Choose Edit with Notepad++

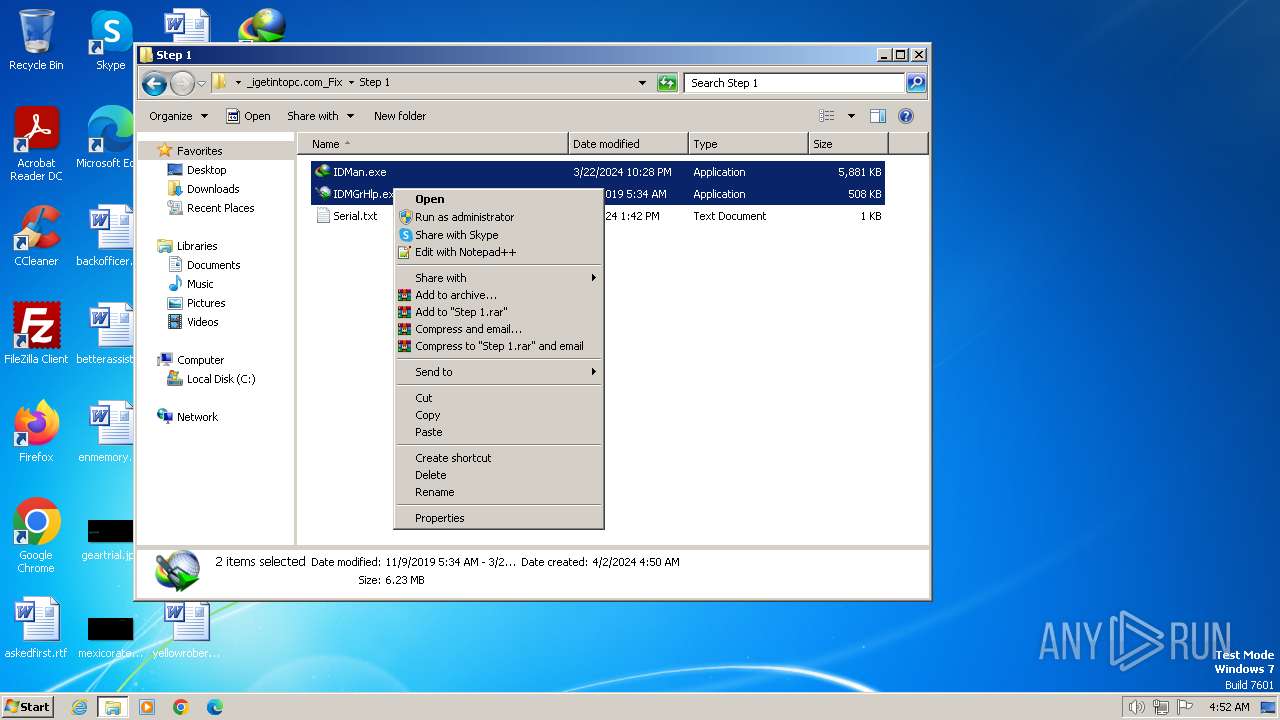pyautogui.click(x=499, y=252)
